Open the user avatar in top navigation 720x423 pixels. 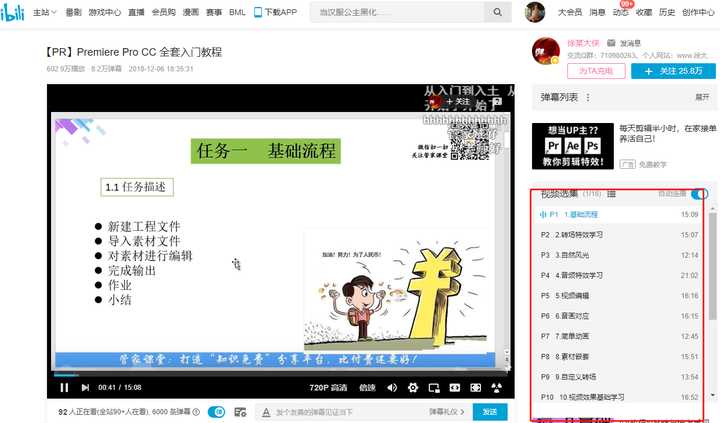pyautogui.click(x=535, y=12)
